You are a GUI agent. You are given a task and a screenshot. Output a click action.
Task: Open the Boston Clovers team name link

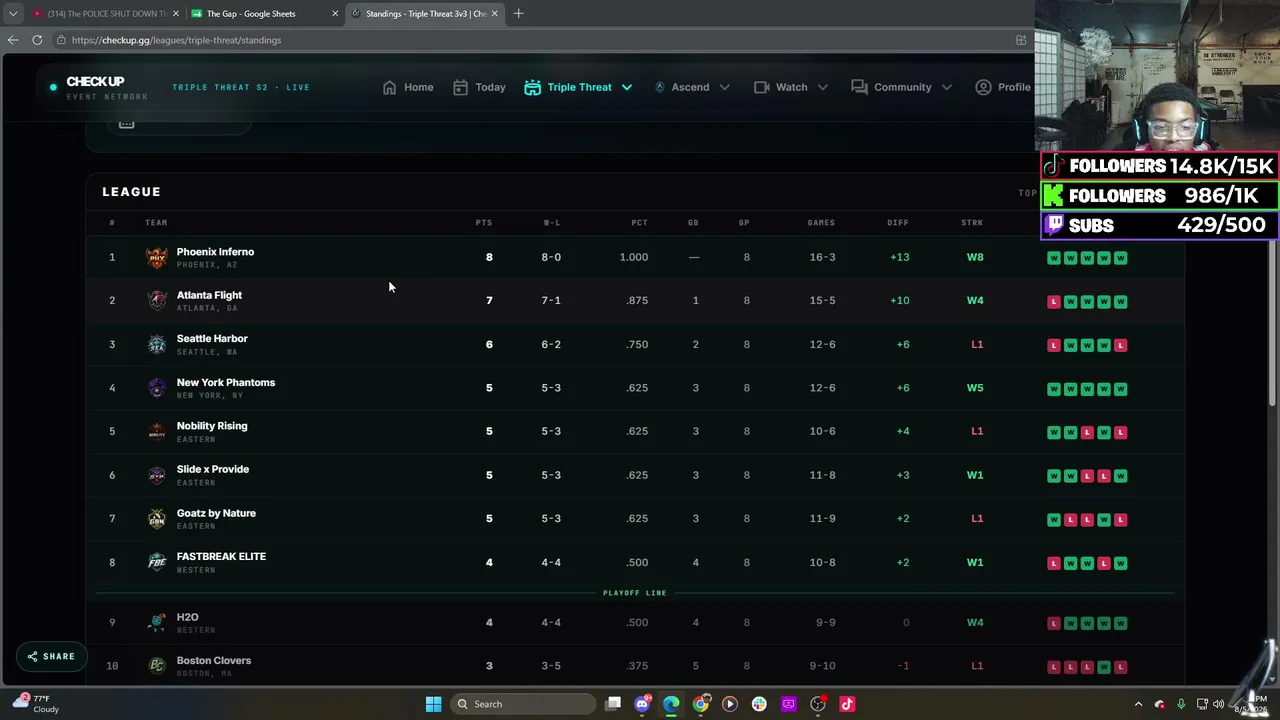pyautogui.click(x=214, y=661)
